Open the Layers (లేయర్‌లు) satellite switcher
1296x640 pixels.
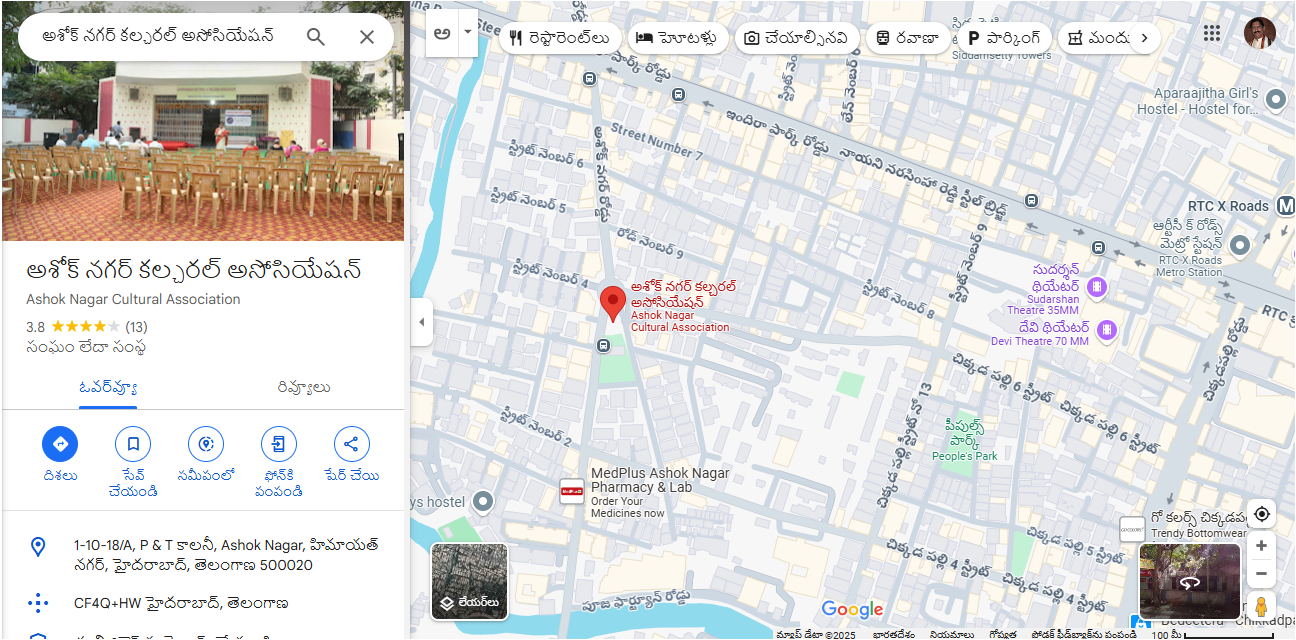tap(470, 581)
